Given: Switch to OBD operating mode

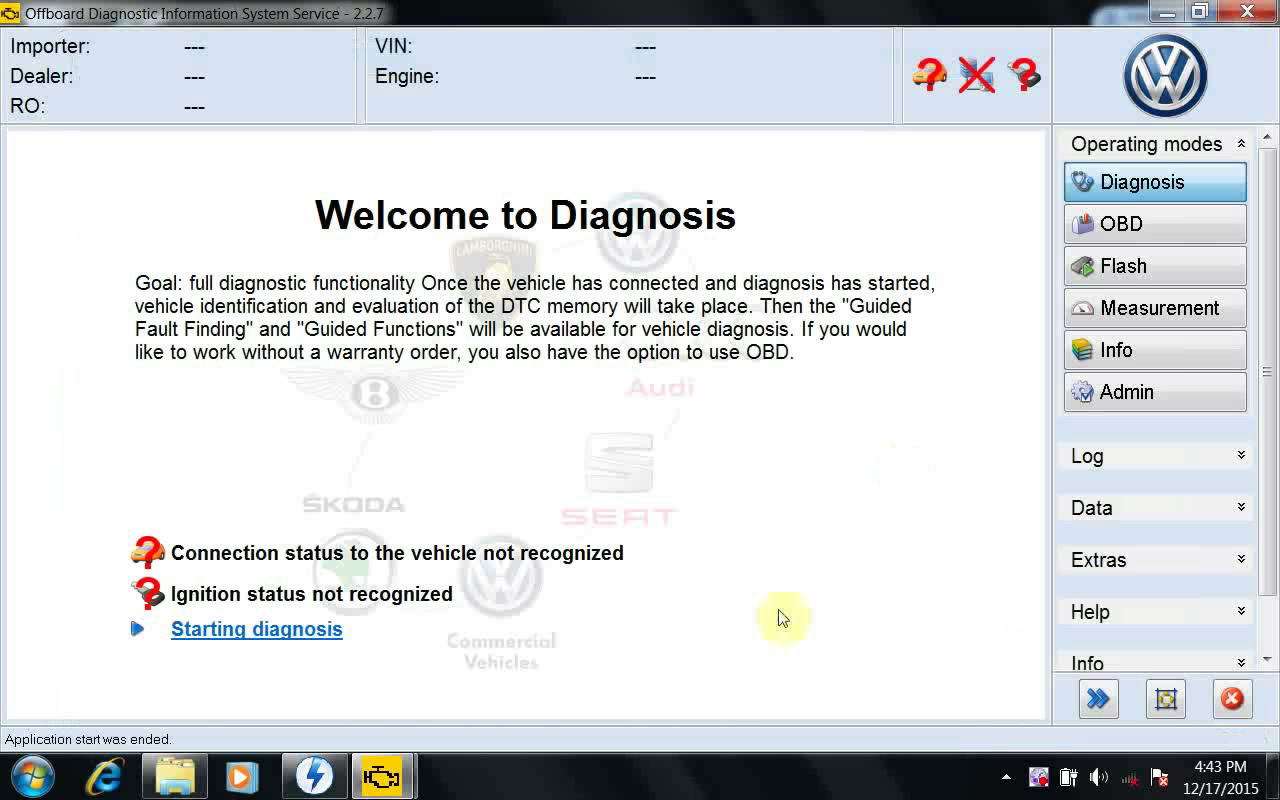Looking at the screenshot, I should click(1155, 224).
